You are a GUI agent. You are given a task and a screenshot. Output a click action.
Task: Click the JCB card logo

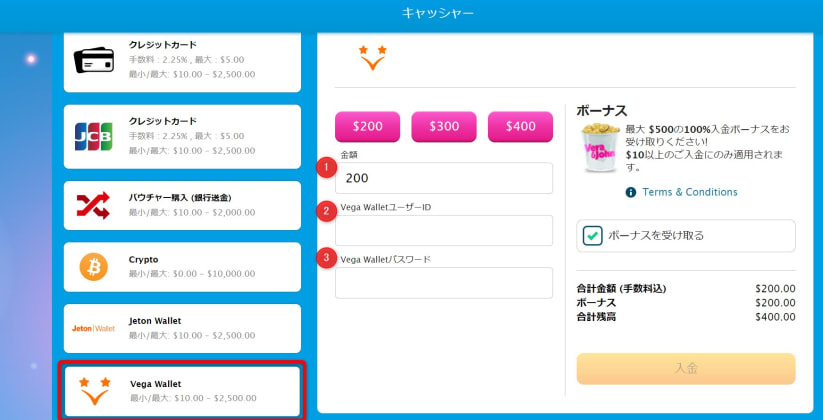click(x=93, y=136)
